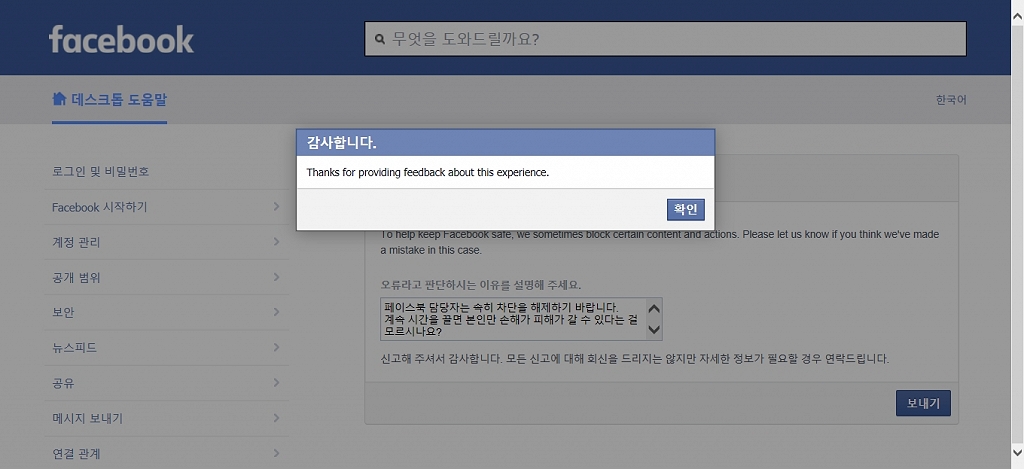
Task: Confirm the dialog with 확인
Action: 686,210
